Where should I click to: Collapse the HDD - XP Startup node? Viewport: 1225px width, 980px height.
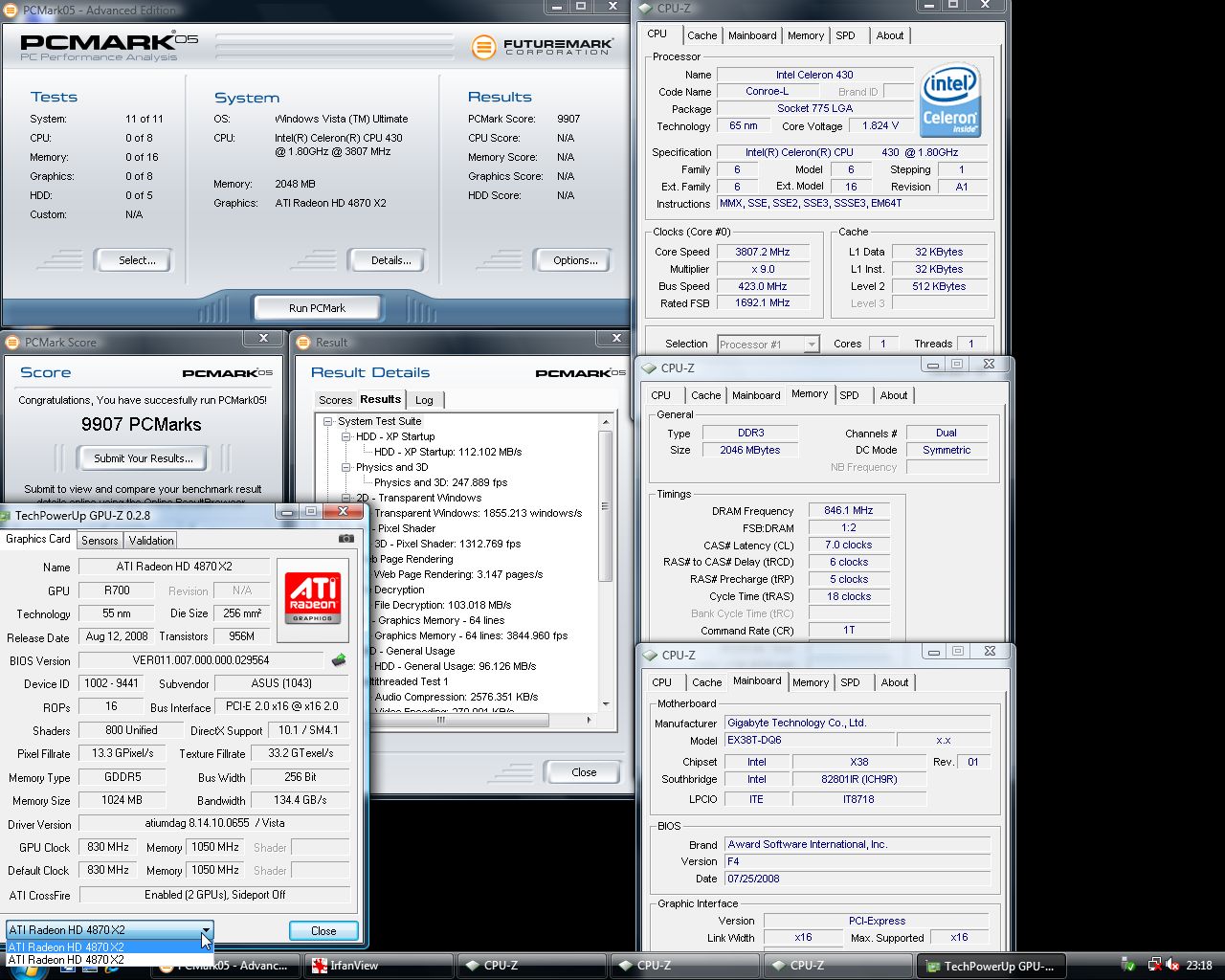point(346,436)
